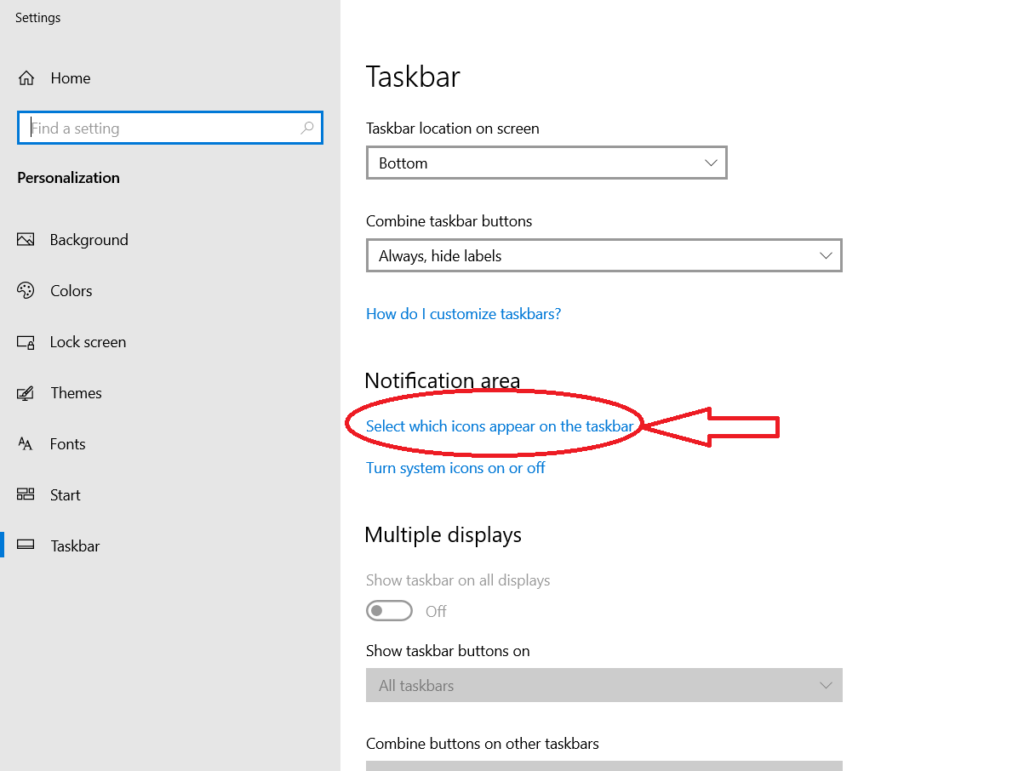Click the search magnifier icon

click(x=307, y=128)
